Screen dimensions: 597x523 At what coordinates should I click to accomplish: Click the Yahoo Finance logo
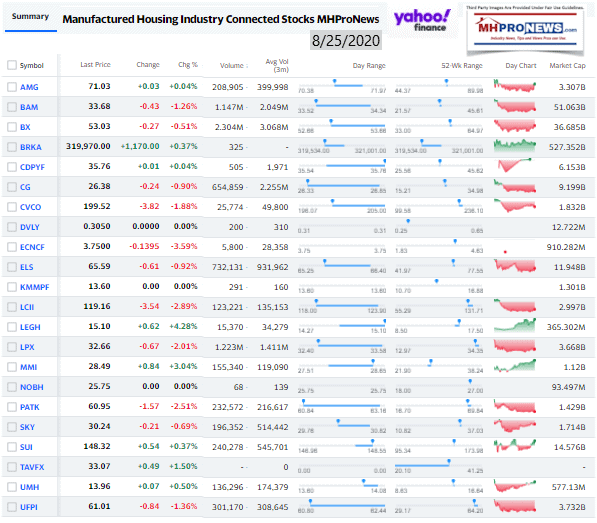(x=422, y=20)
